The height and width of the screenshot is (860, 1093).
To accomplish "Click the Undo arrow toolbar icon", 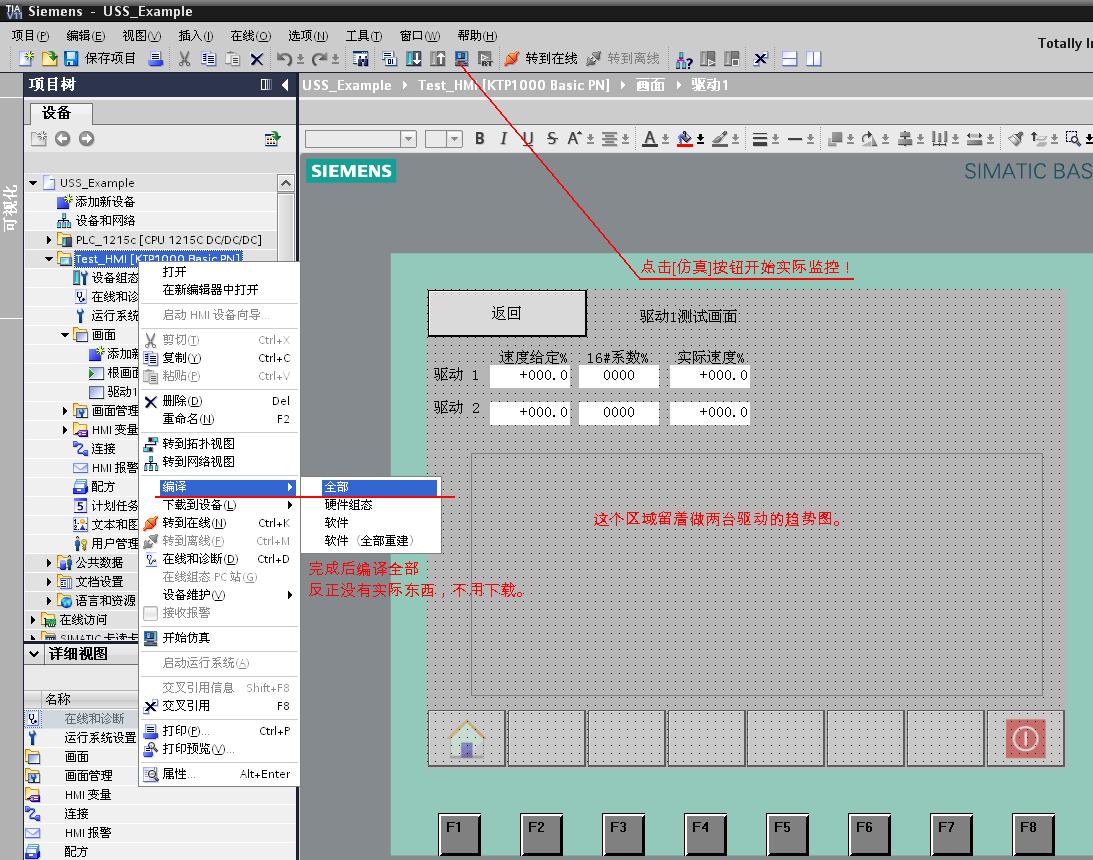I will 284,59.
